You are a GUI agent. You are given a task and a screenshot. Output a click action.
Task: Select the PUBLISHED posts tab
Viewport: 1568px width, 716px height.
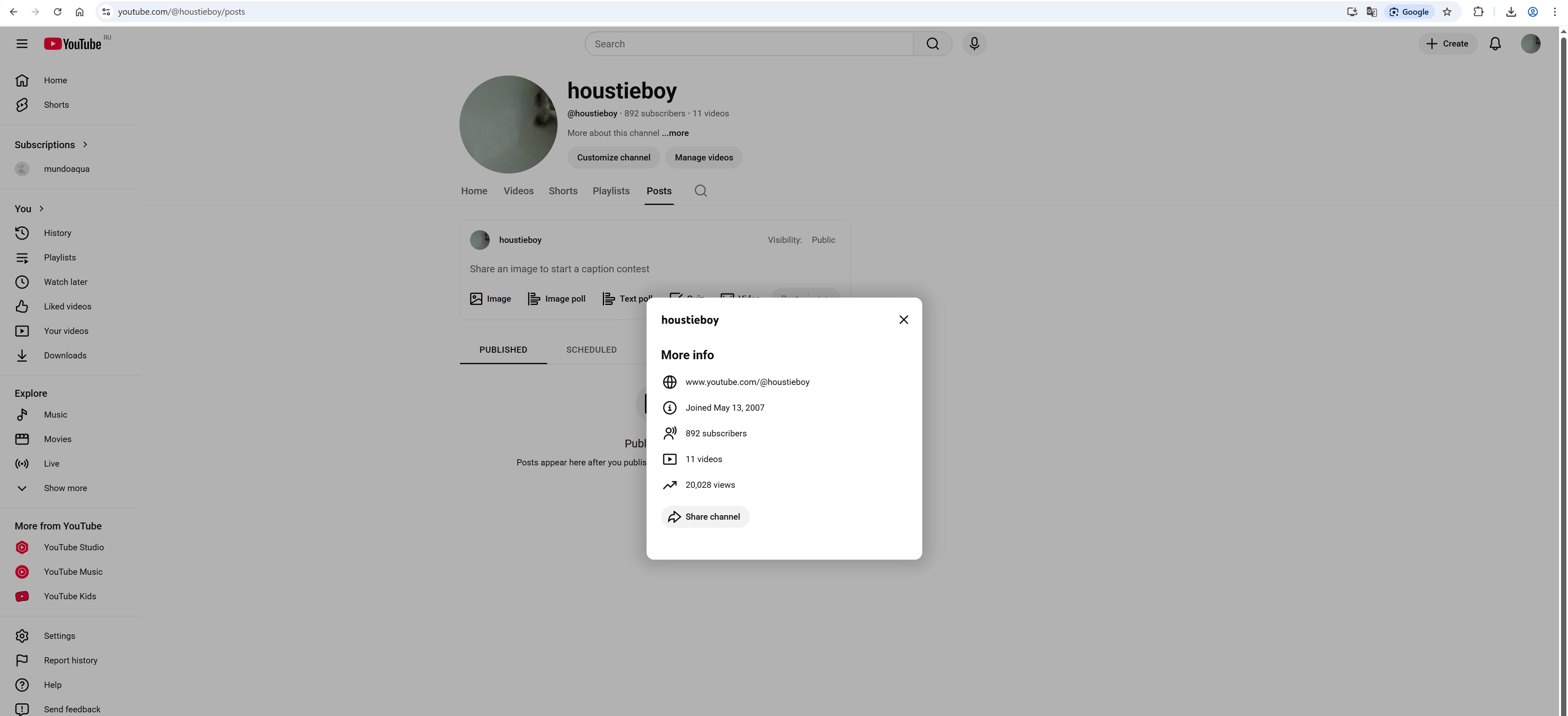(503, 350)
